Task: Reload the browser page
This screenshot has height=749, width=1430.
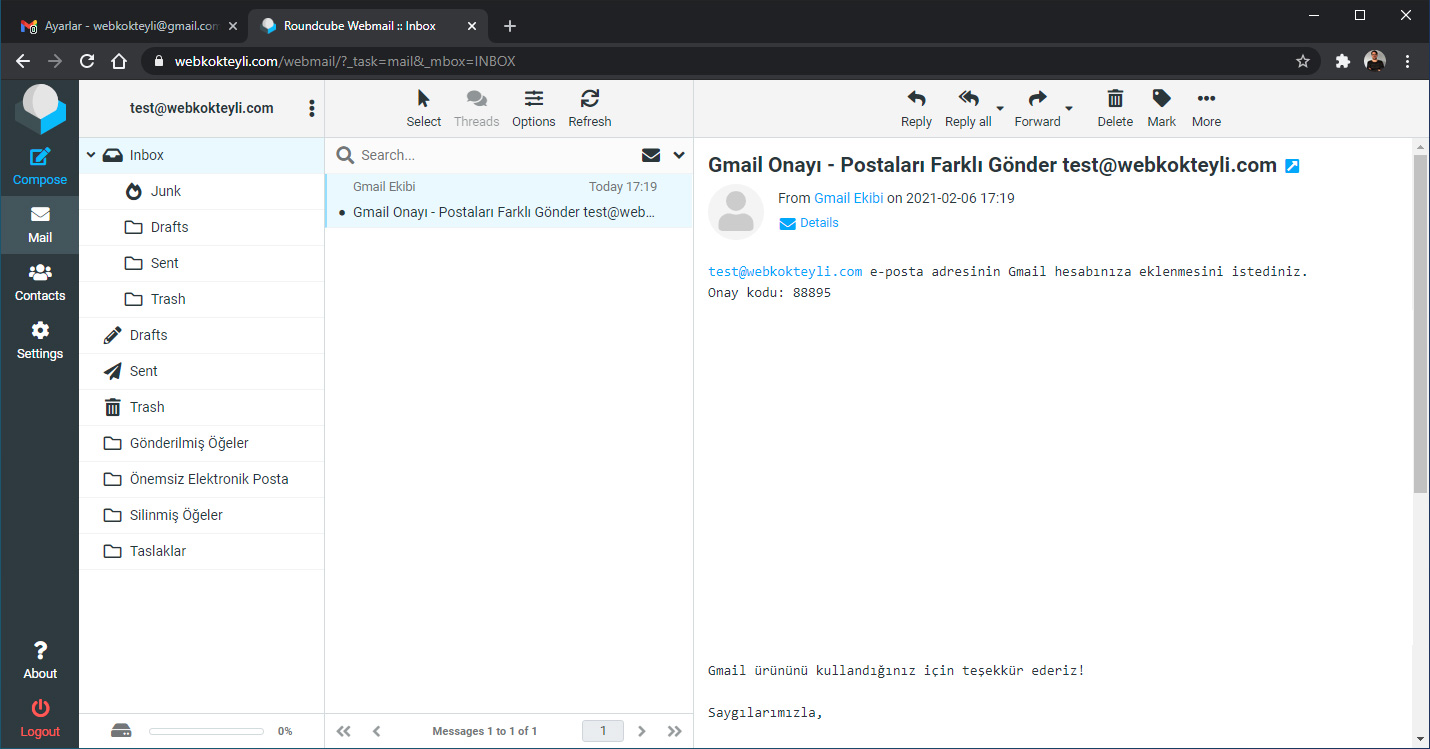Action: coord(87,61)
